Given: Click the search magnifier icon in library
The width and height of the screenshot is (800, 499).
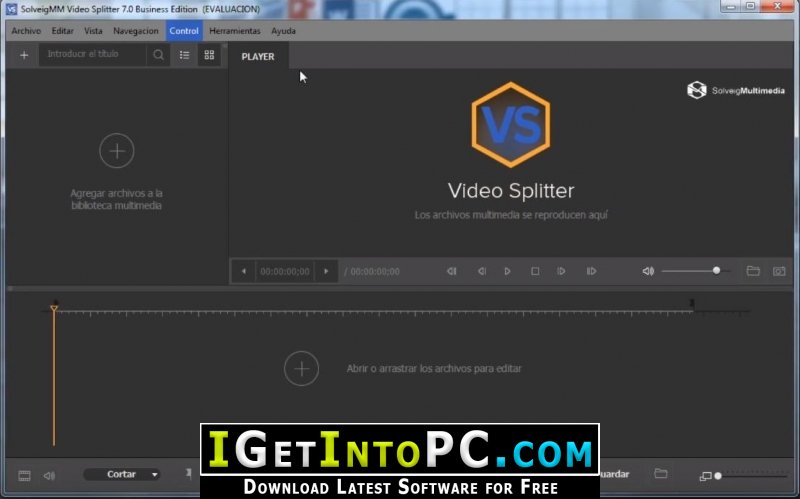Looking at the screenshot, I should (x=159, y=55).
